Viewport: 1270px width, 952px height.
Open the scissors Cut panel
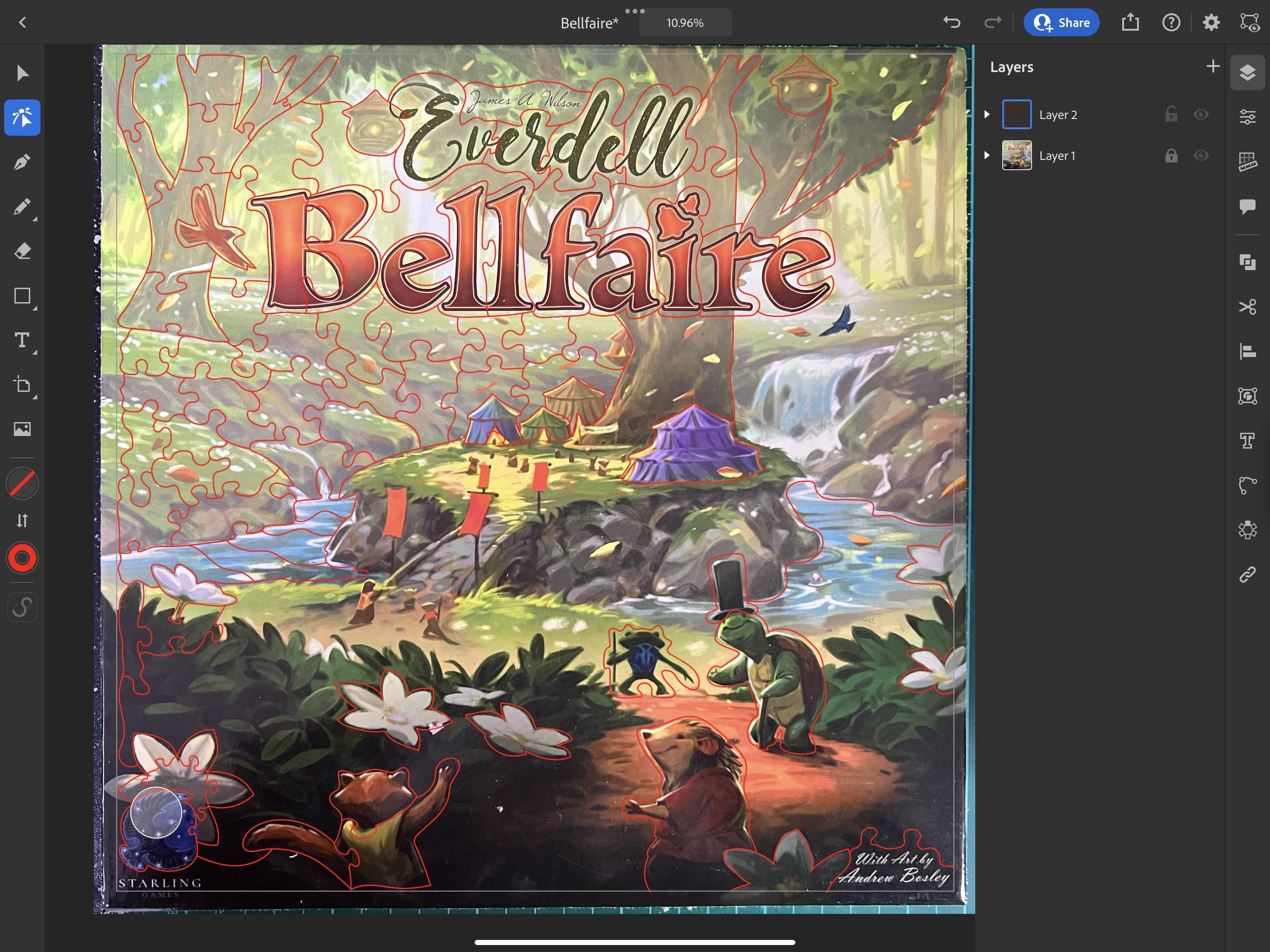[1247, 307]
